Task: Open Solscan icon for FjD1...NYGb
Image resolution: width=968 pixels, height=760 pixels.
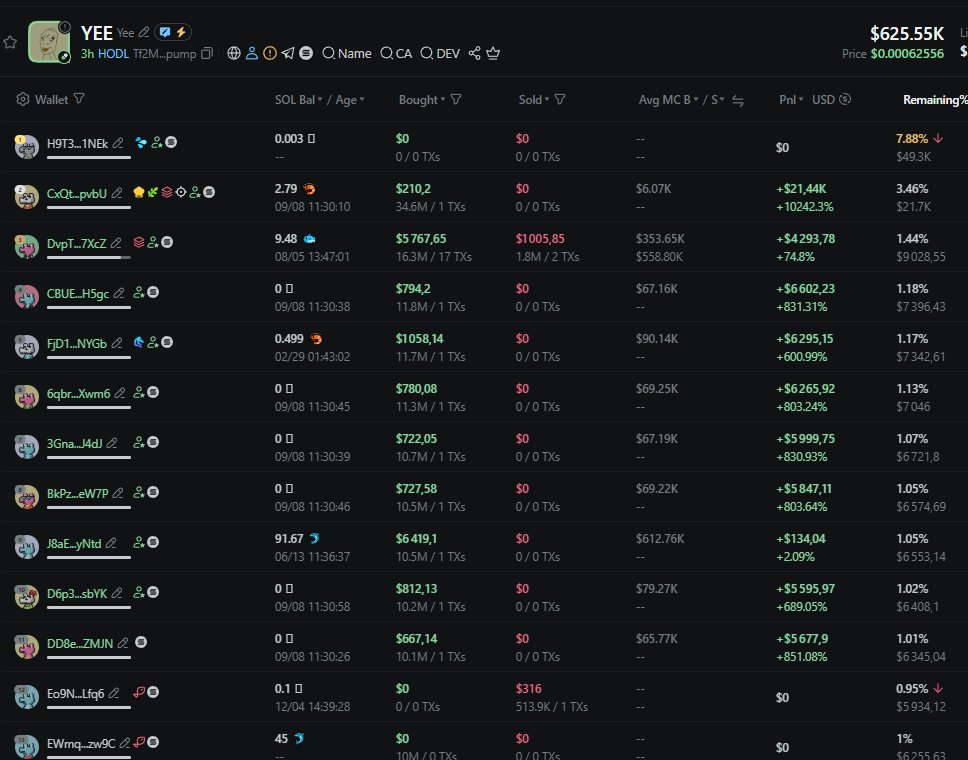Action: pos(167,342)
